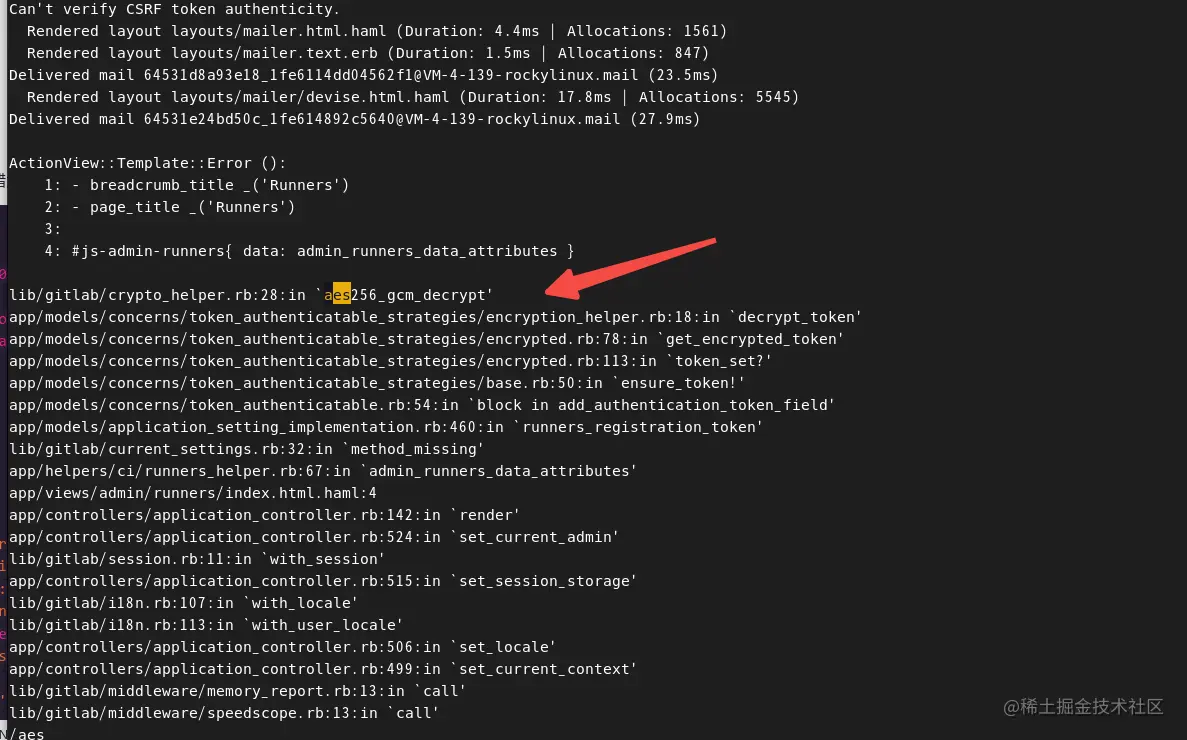Click the session.rb:11 'with_session' line
Viewport: 1187px width, 740px height.
[197, 558]
